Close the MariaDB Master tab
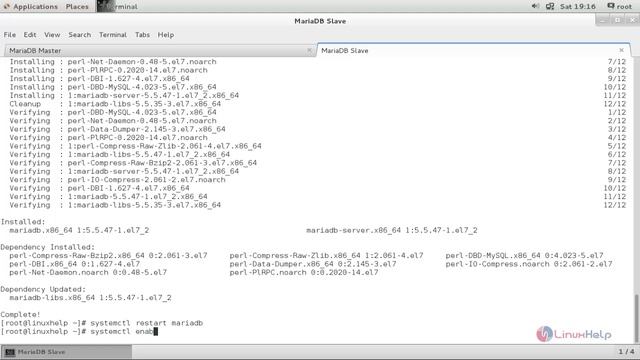 (309, 50)
